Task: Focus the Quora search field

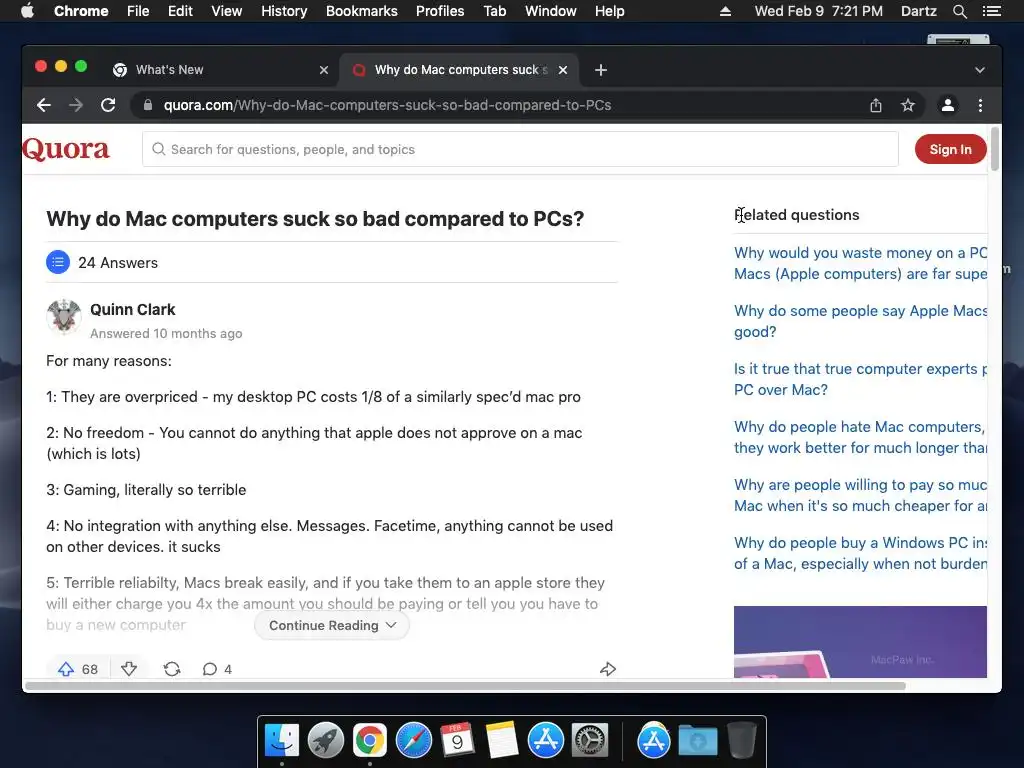Action: 520,150
